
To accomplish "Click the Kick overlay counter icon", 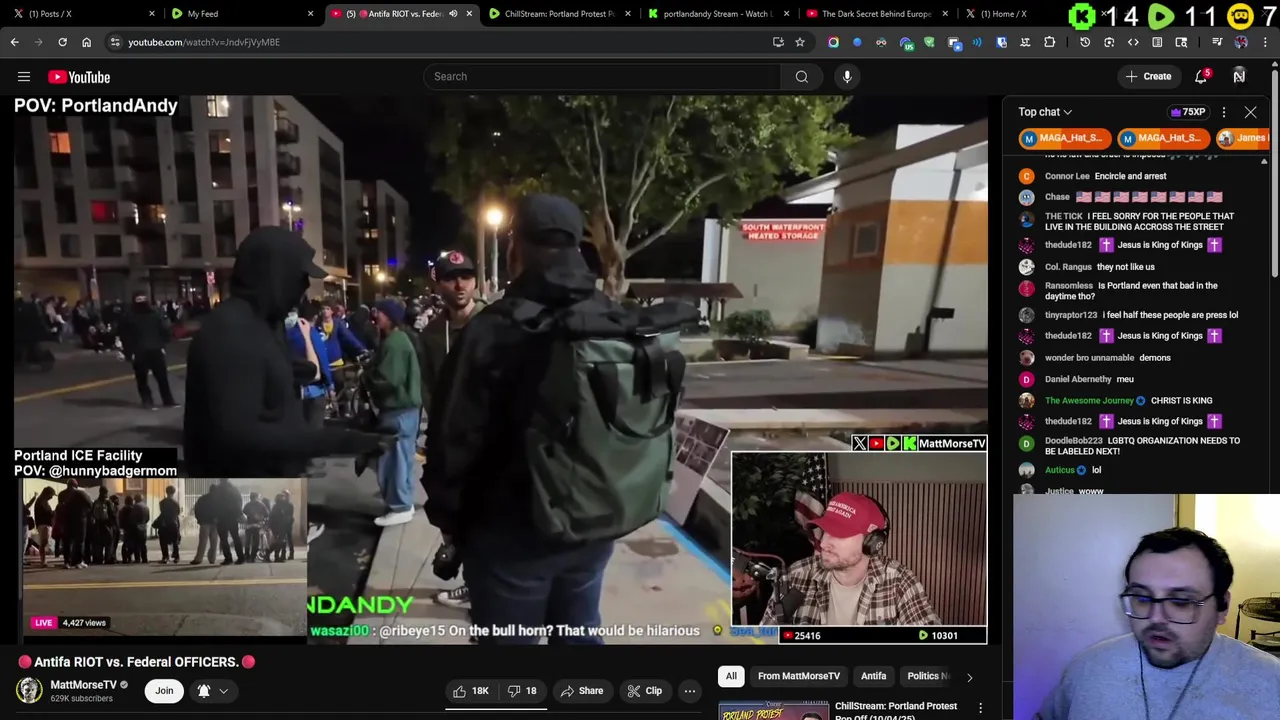I will point(1081,16).
